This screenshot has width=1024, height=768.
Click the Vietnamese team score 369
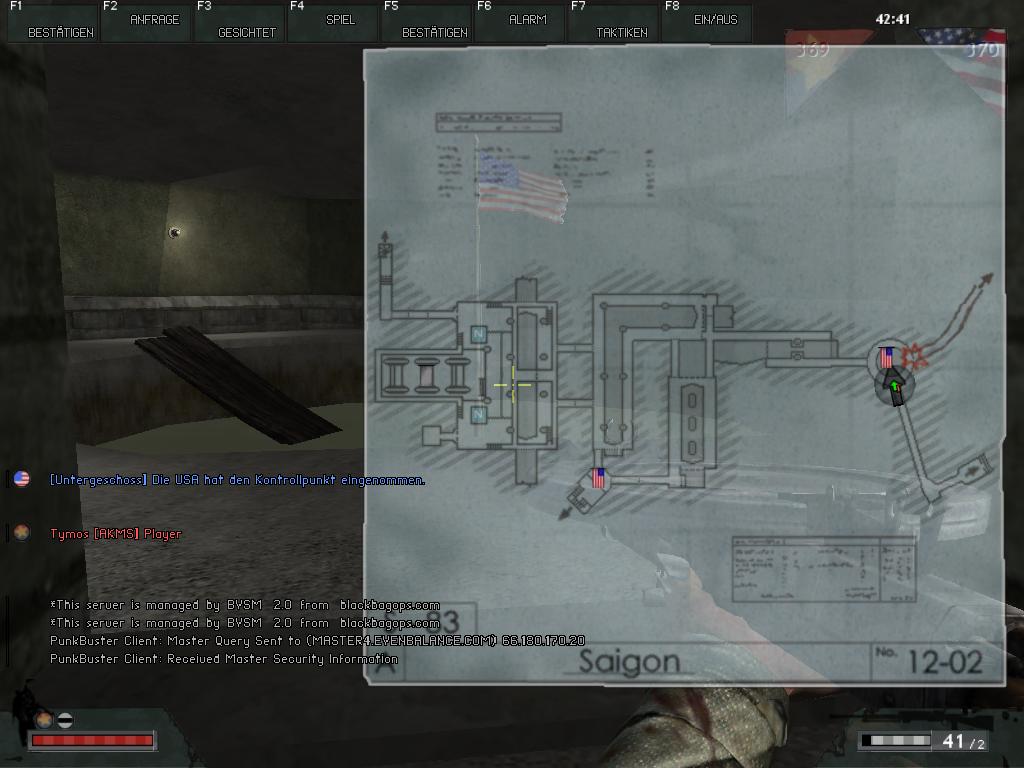tap(812, 50)
